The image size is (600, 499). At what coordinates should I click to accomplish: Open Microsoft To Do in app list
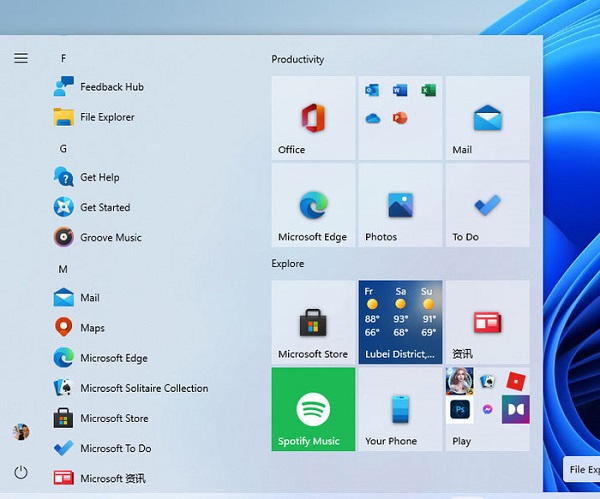pyautogui.click(x=115, y=448)
